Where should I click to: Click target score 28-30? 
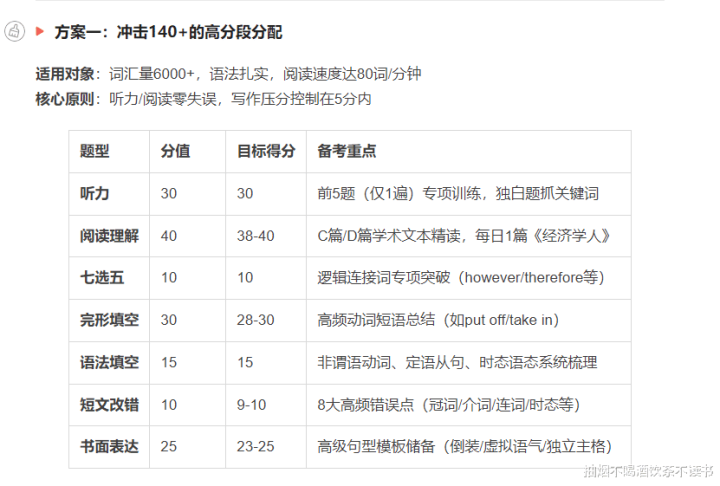click(255, 320)
